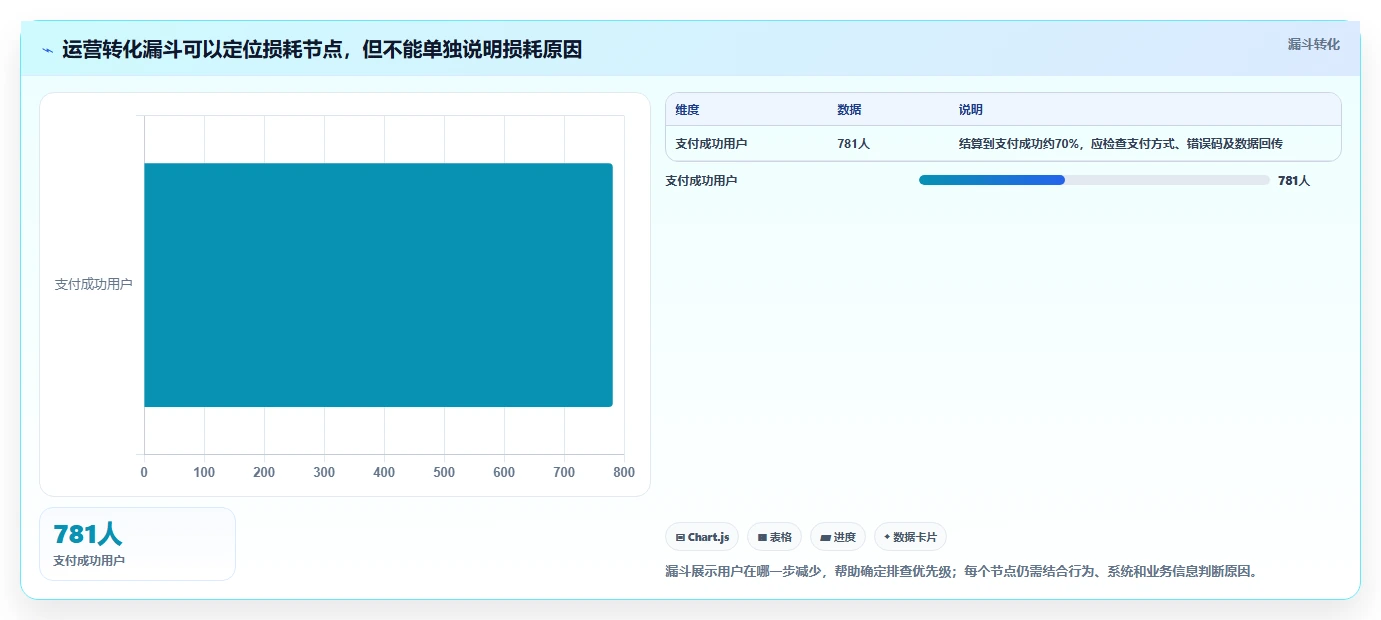Select the 数据卡片 chip

(x=910, y=537)
